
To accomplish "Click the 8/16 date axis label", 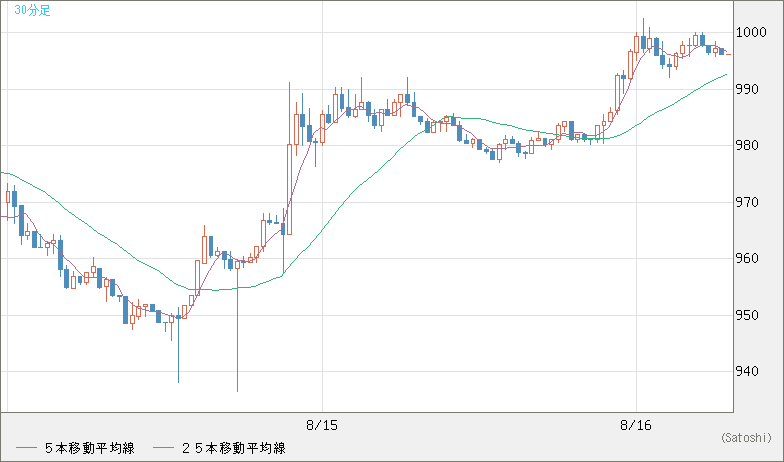I will tap(636, 426).
